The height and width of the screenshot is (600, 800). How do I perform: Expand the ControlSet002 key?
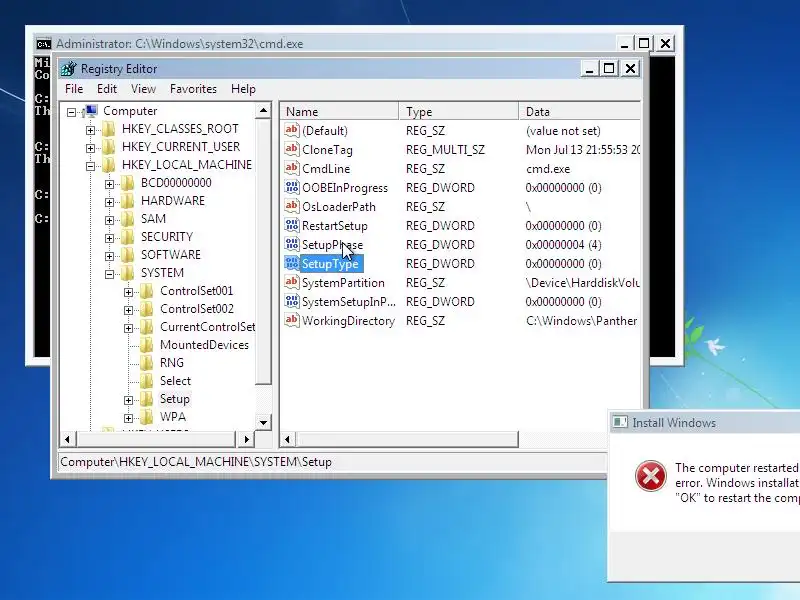(129, 310)
